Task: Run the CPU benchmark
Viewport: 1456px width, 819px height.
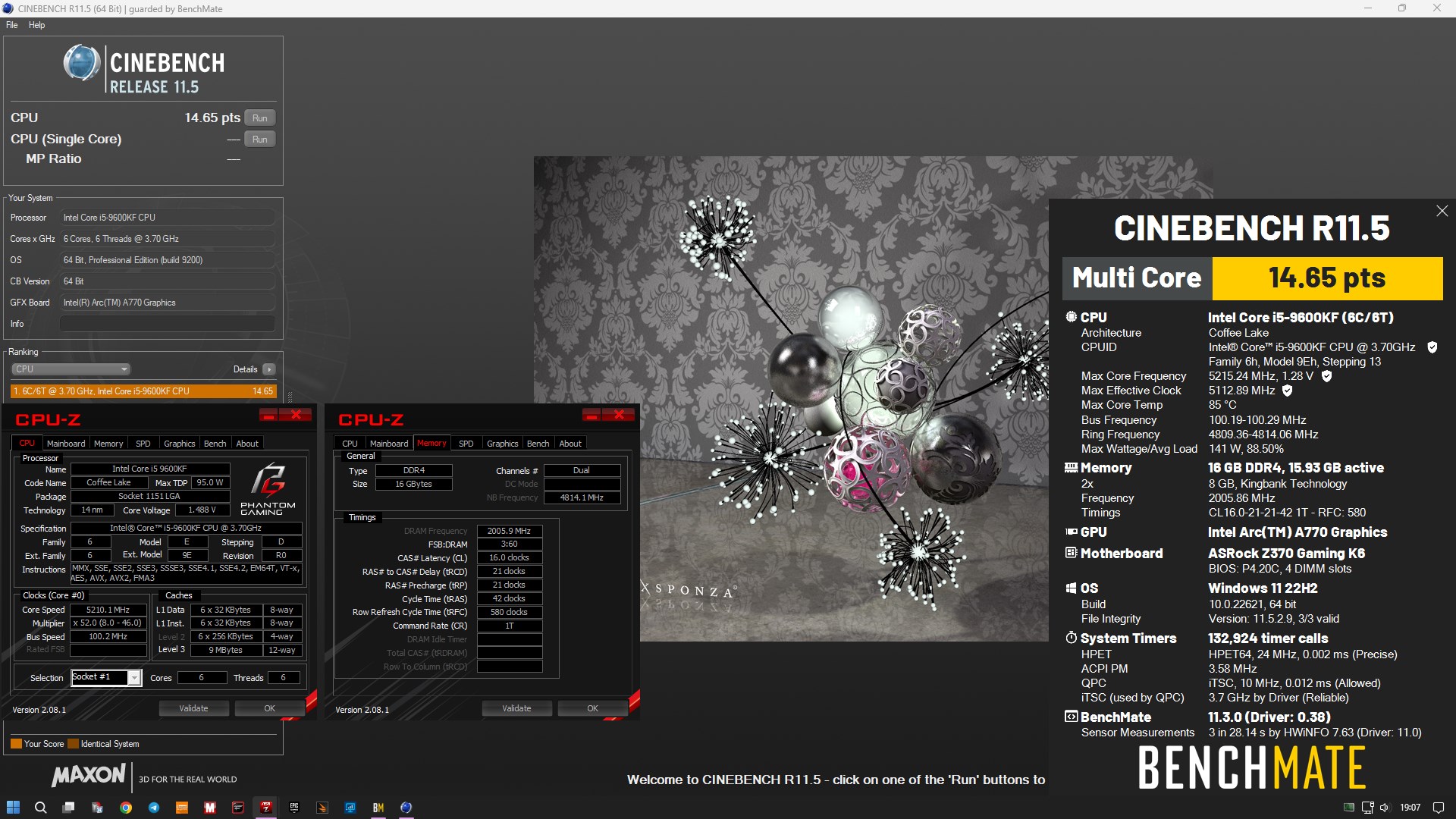Action: (x=259, y=118)
